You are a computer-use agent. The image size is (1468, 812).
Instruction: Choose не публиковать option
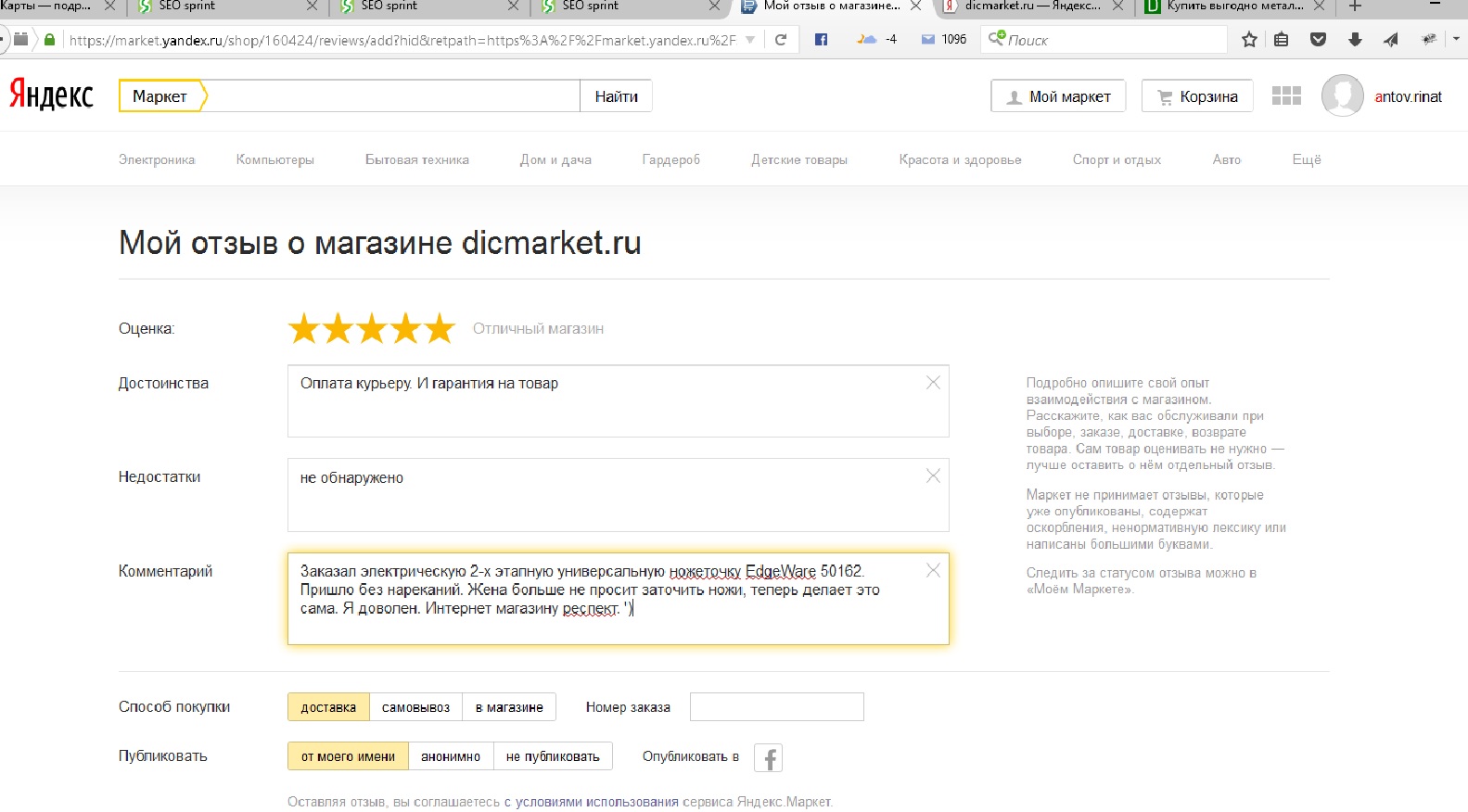pyautogui.click(x=553, y=756)
